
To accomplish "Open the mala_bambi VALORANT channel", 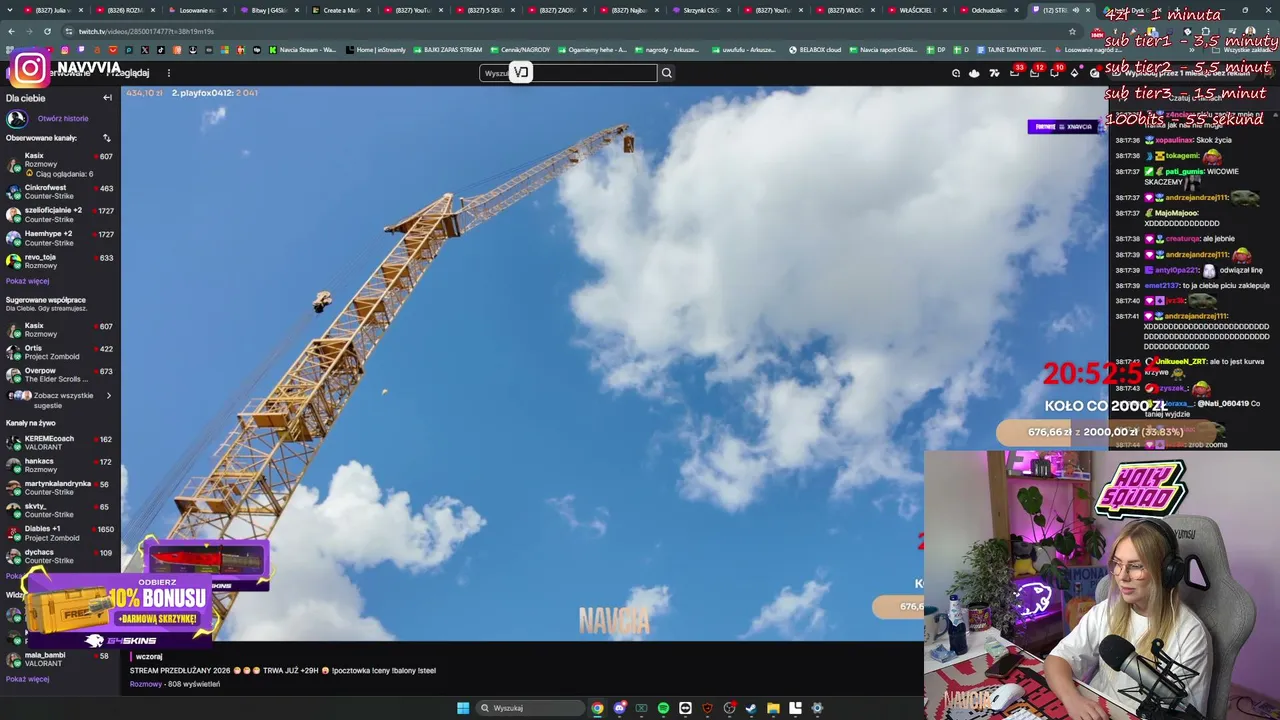I will pyautogui.click(x=60, y=659).
